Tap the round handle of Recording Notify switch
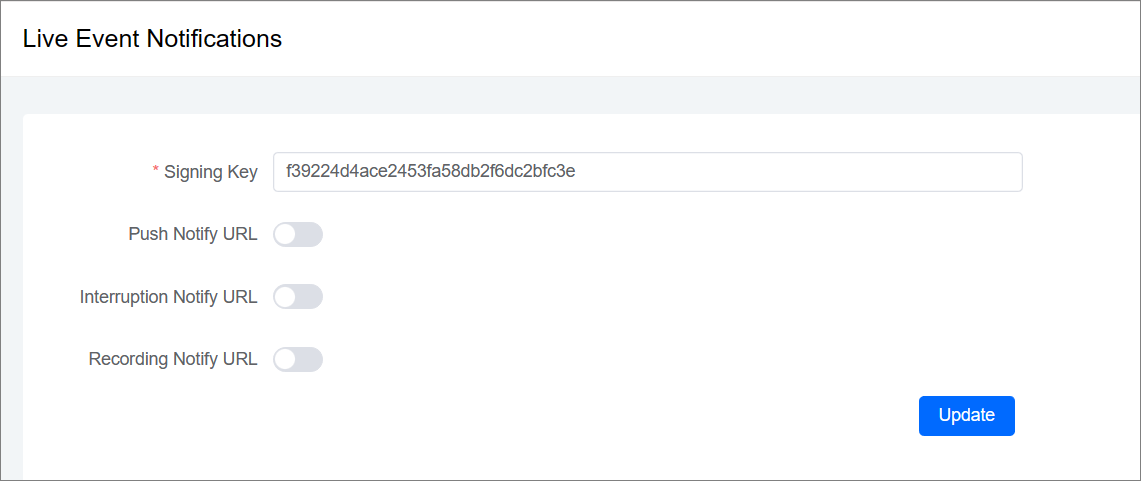 pyautogui.click(x=287, y=359)
